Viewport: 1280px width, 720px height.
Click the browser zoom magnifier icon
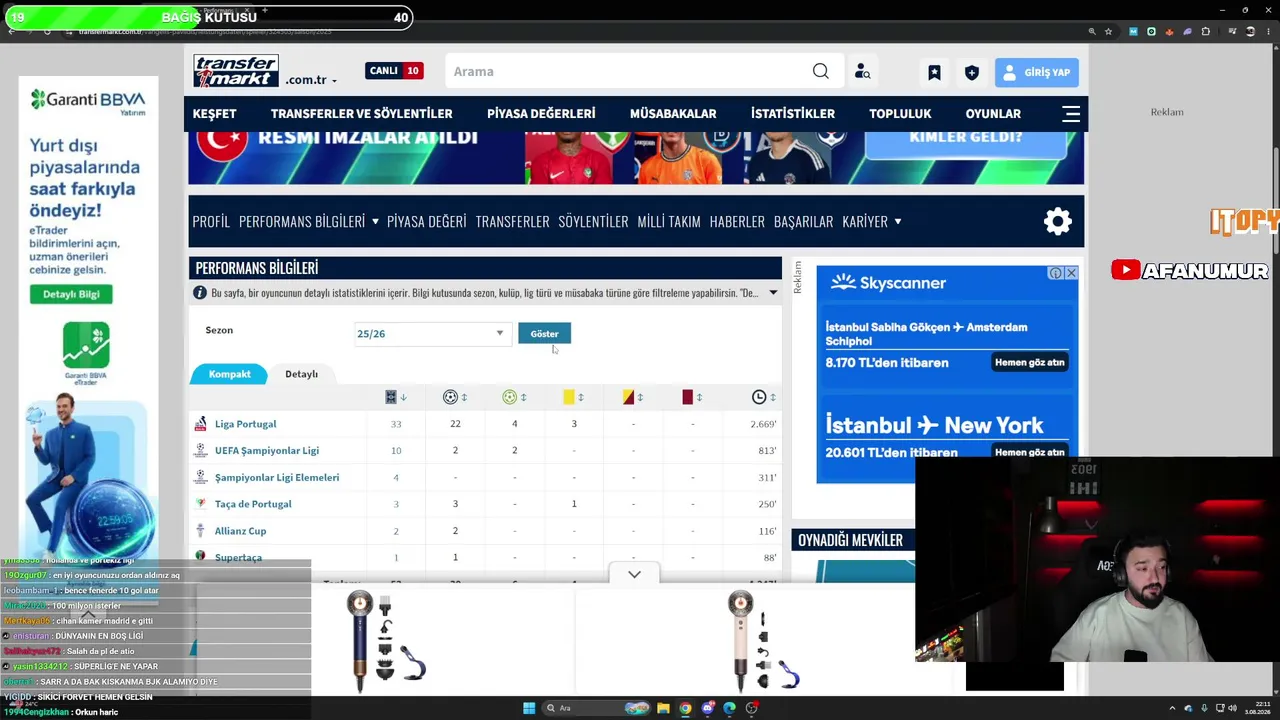tap(1092, 31)
